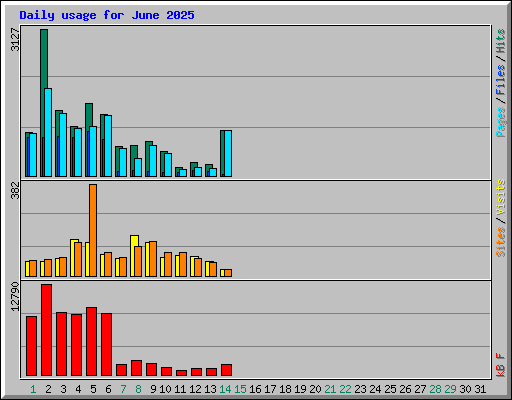Screen dimensions: 512x400
Task: Click the 12790 KB axis value
Action: click(x=15, y=297)
